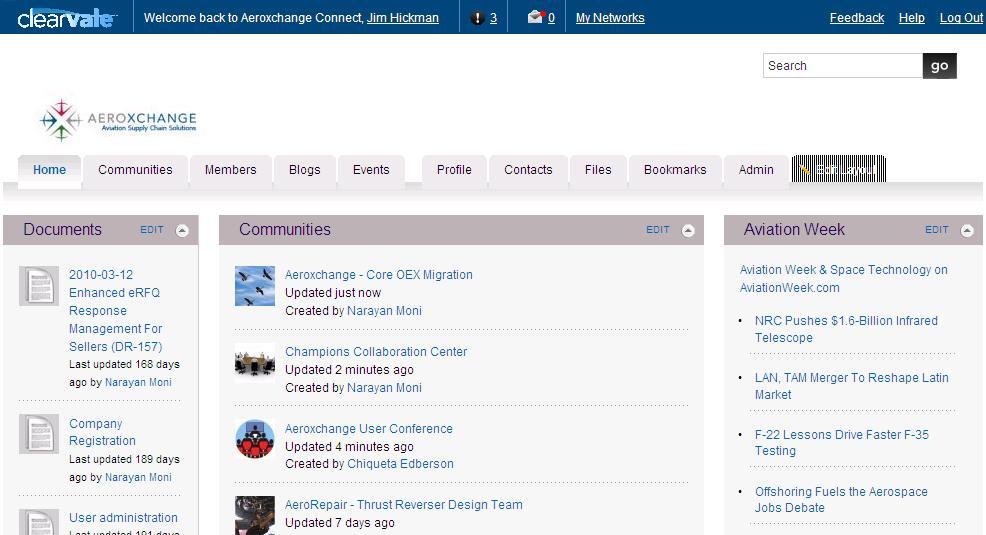
Task: Open LAN, TAM Merger article link
Action: pyautogui.click(x=851, y=386)
